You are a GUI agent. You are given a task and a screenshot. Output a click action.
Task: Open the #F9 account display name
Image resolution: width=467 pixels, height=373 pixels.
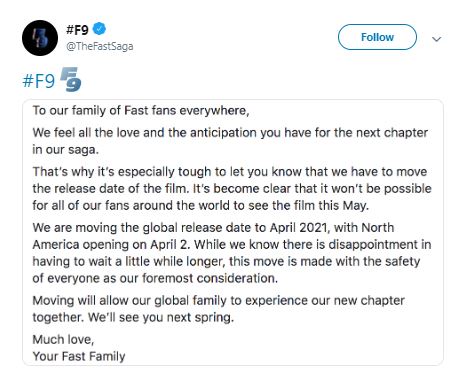[x=77, y=30]
